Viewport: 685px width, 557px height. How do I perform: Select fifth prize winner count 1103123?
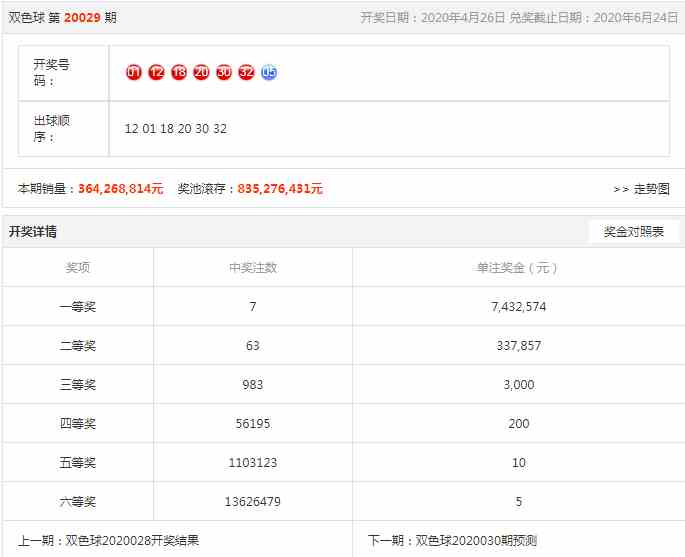click(x=253, y=462)
